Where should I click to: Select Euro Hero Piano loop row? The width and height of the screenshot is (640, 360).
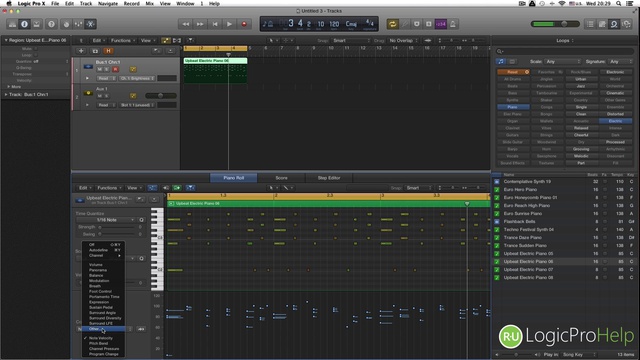564,189
